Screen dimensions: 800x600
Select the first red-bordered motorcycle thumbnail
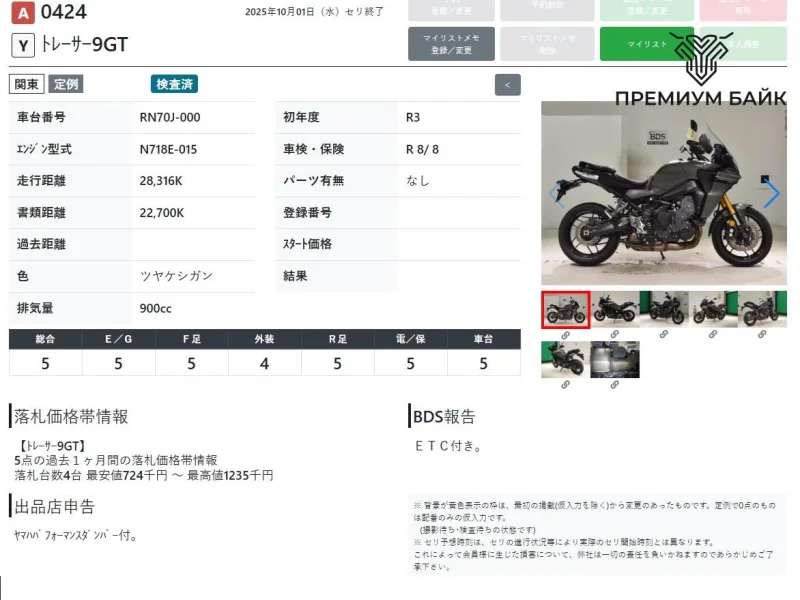point(565,309)
